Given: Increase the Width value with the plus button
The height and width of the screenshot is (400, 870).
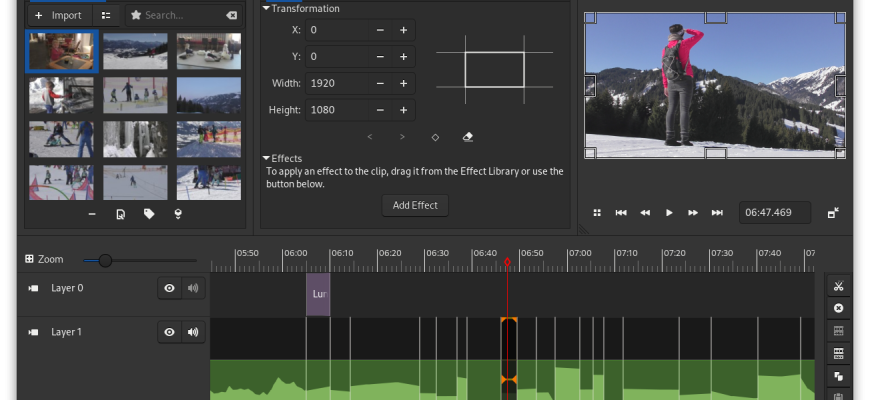Looking at the screenshot, I should point(403,83).
